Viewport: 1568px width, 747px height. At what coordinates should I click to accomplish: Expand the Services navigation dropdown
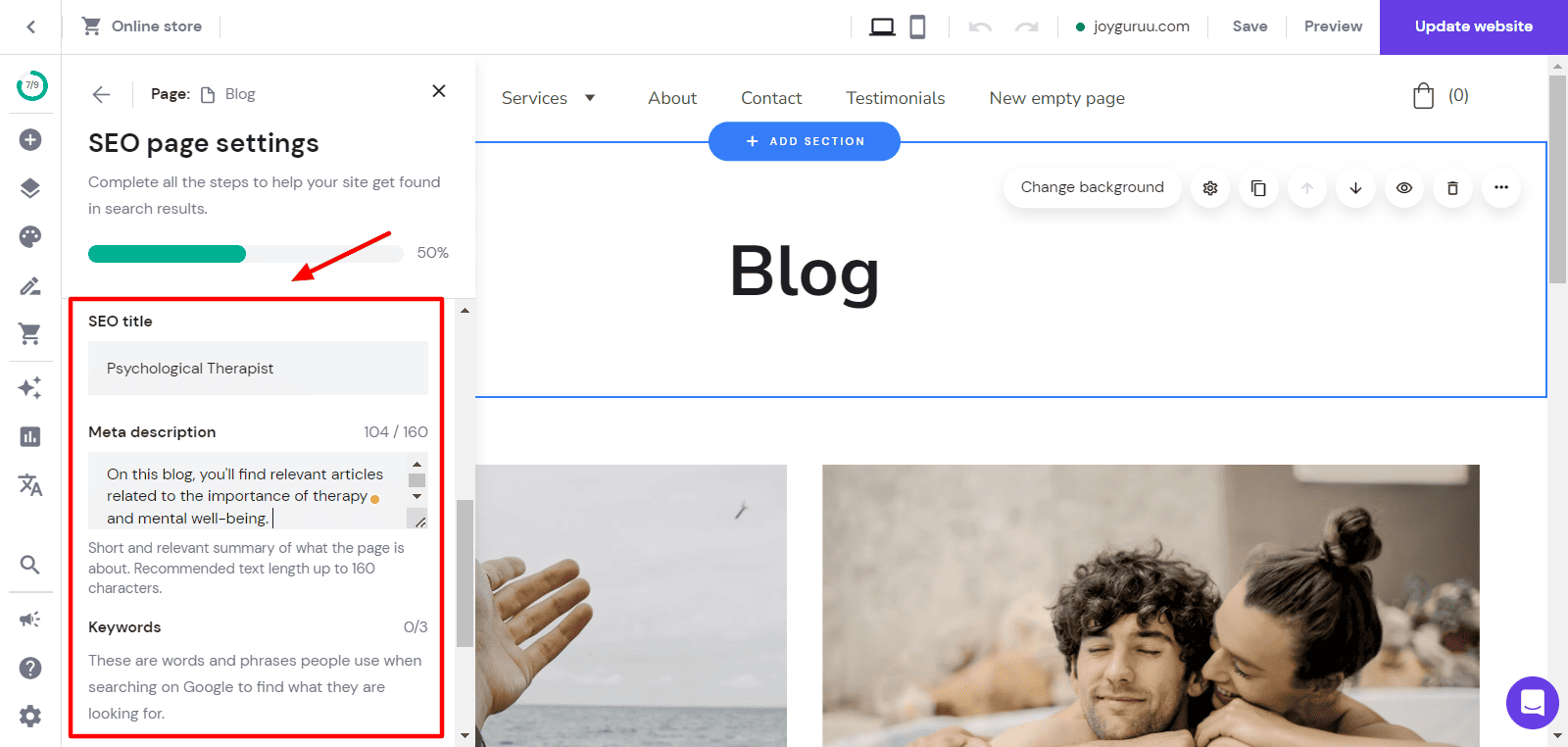tap(549, 98)
